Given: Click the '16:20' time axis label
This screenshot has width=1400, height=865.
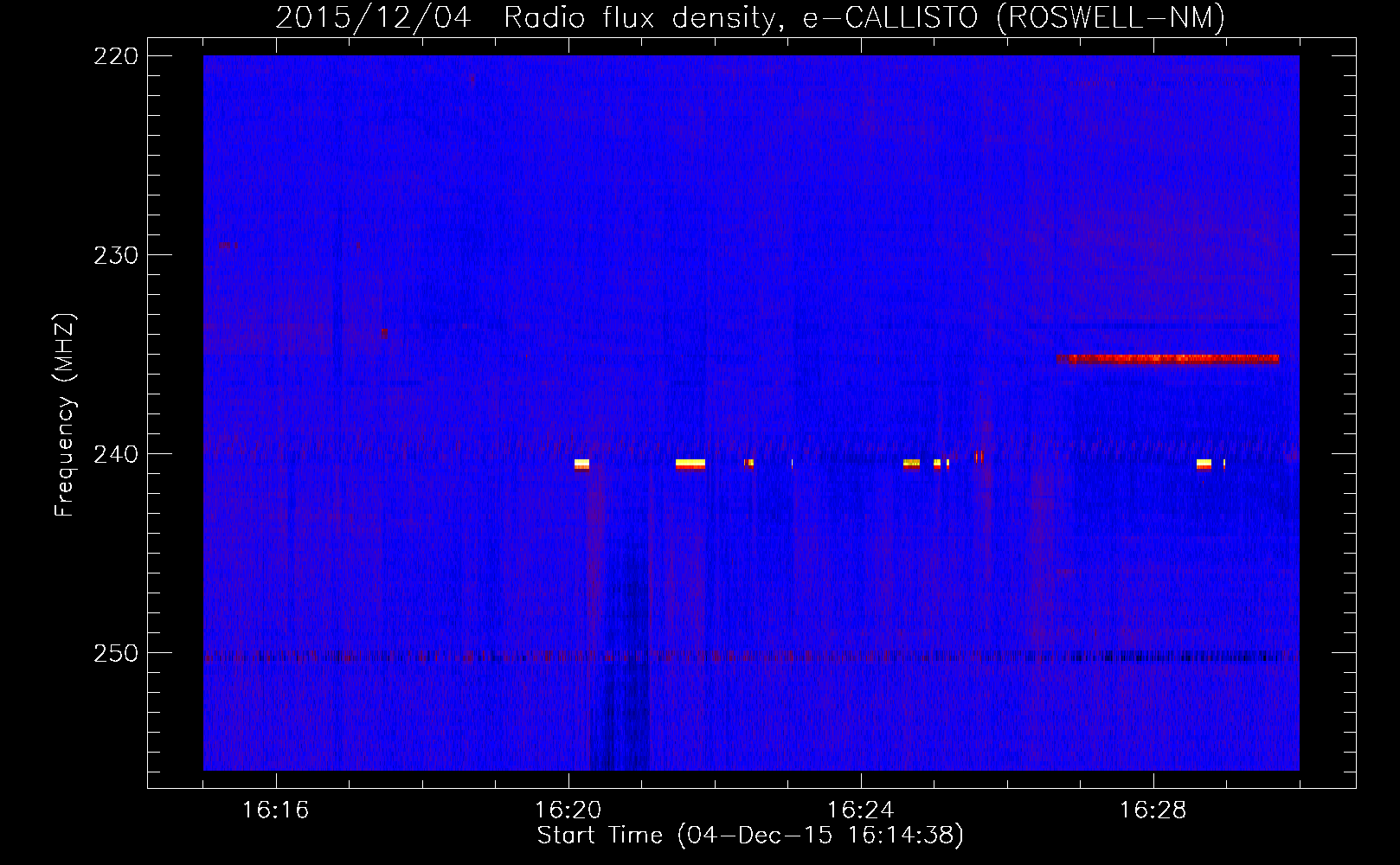Looking at the screenshot, I should click(568, 811).
